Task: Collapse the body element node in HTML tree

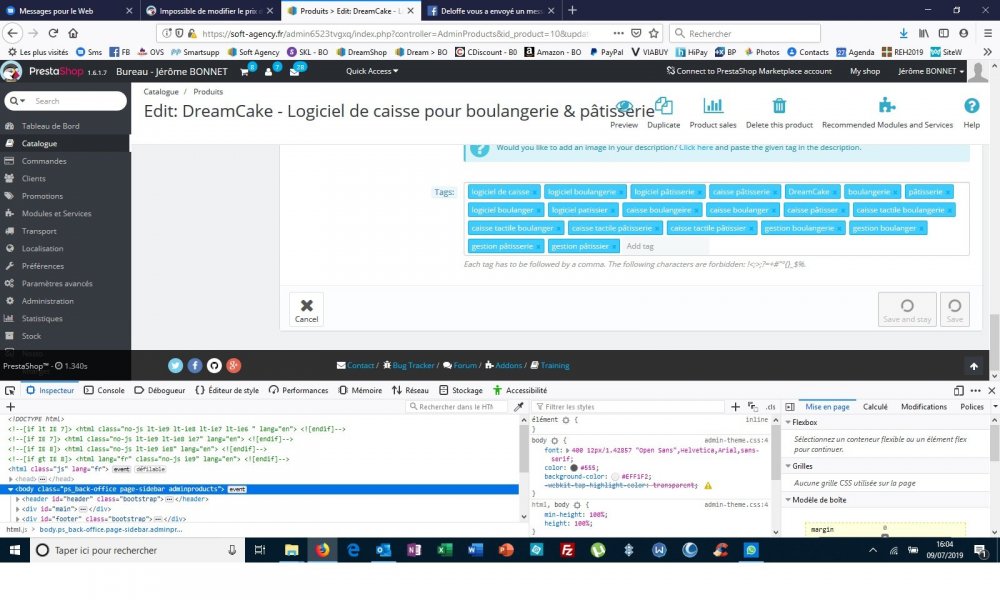Action: [x=10, y=489]
